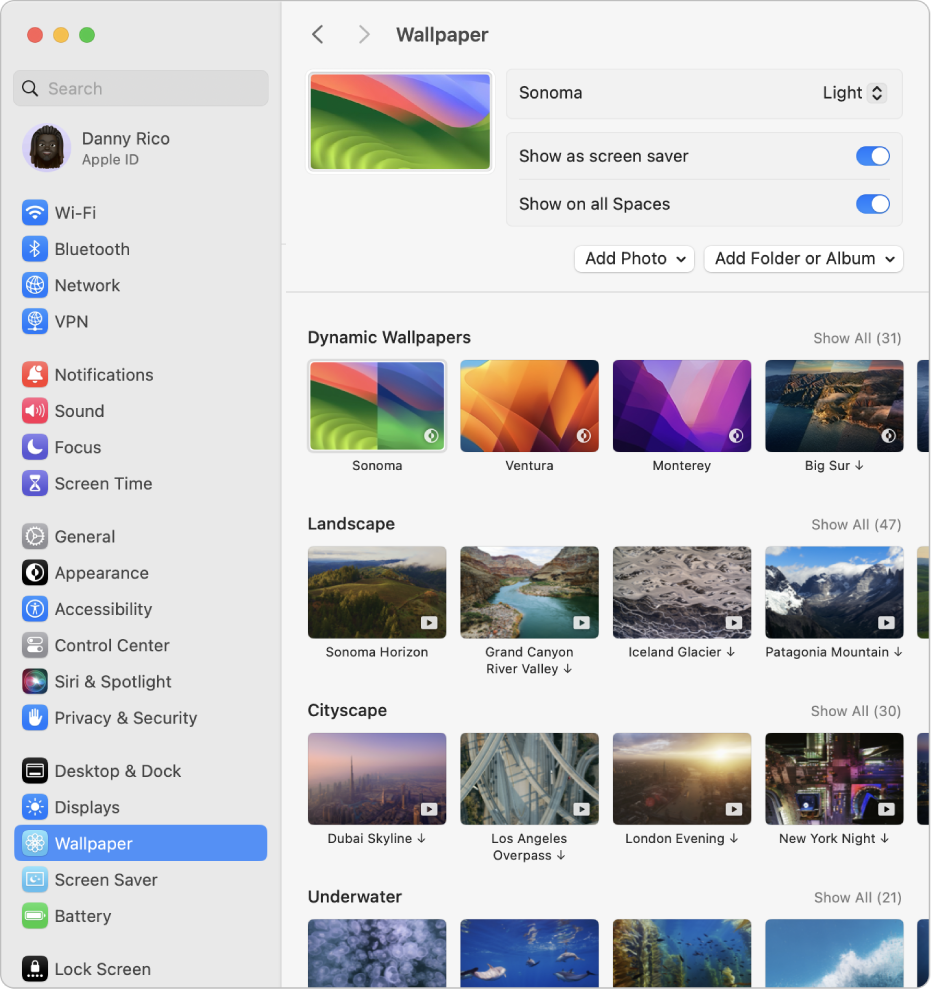932x990 pixels.
Task: Click the Search field in the sidebar
Action: [x=140, y=88]
